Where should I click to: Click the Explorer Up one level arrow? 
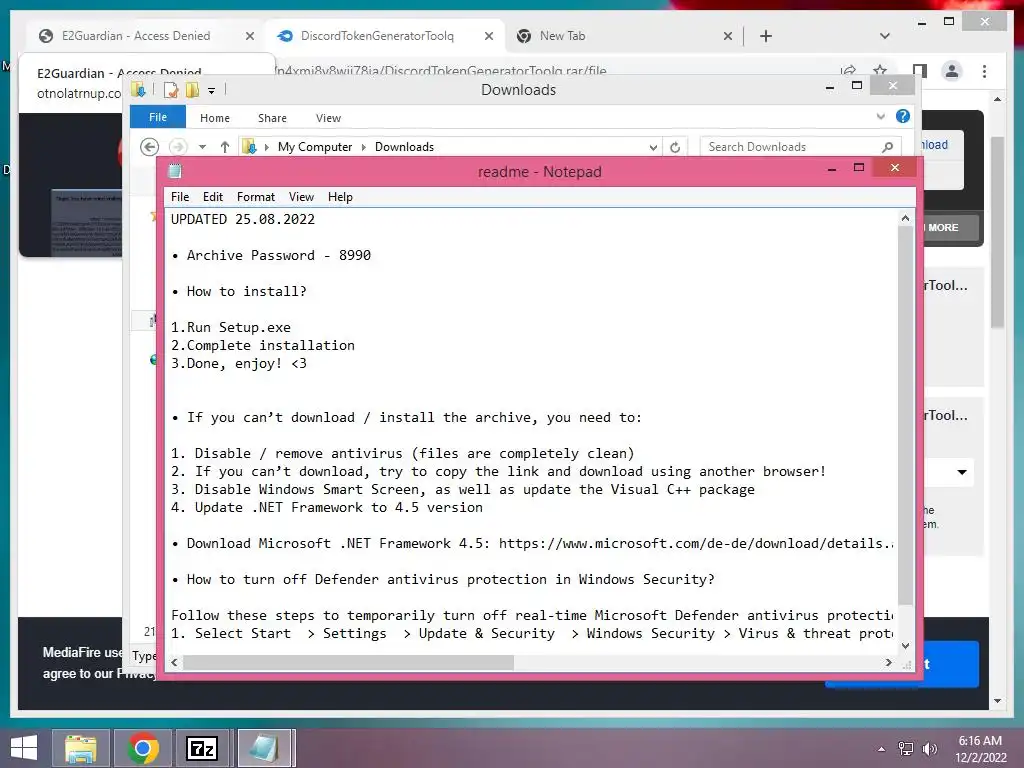pos(225,147)
